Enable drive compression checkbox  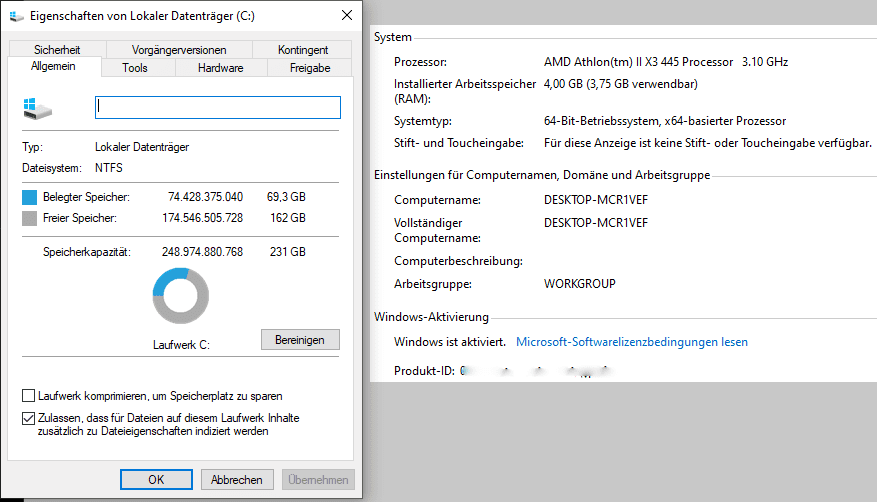pos(29,396)
